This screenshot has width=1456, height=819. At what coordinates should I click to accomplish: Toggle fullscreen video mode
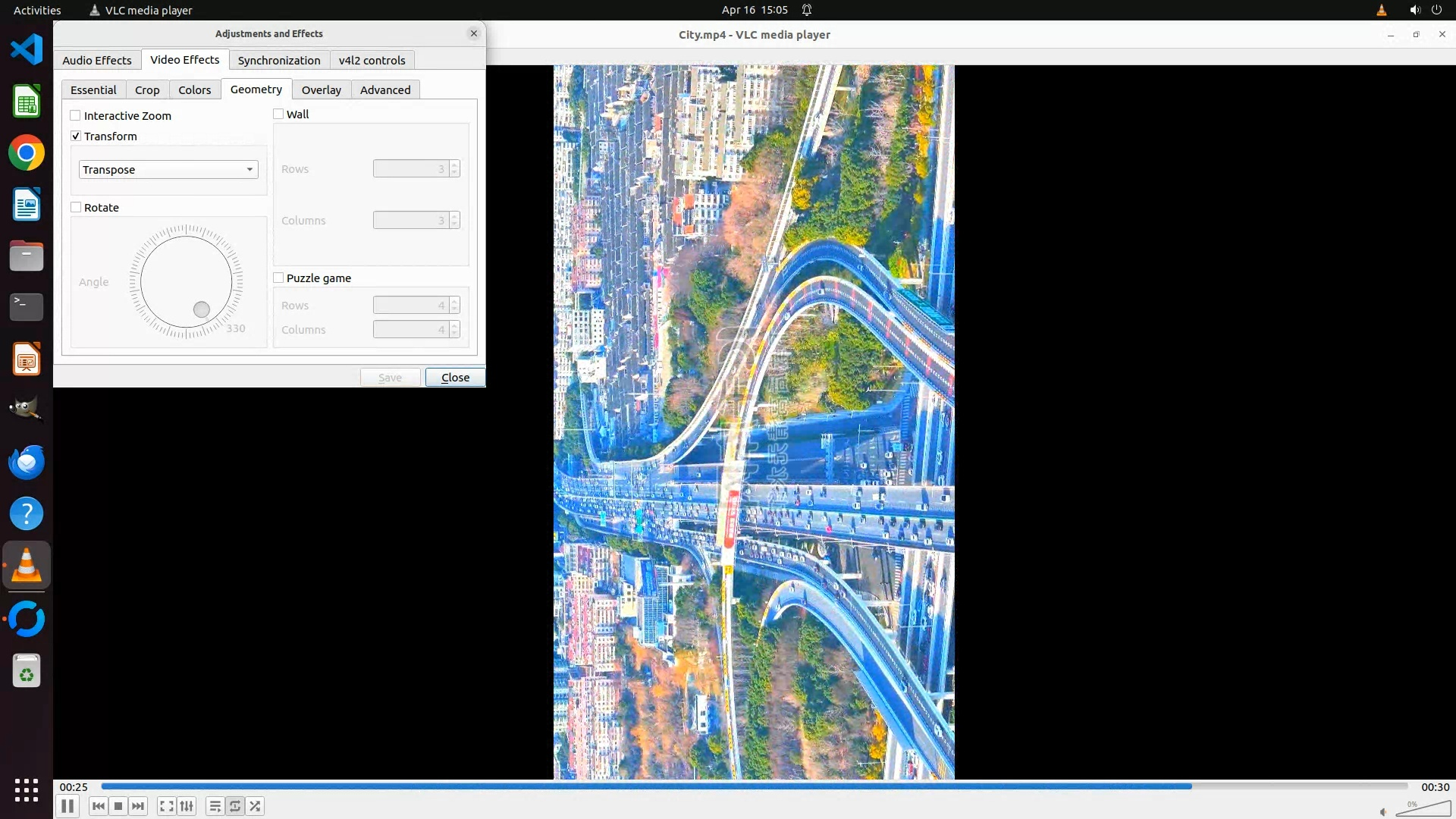coord(166,806)
